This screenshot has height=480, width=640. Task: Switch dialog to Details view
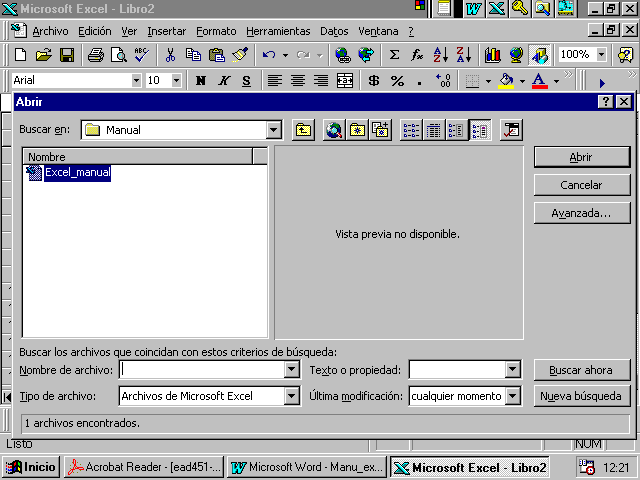point(434,130)
